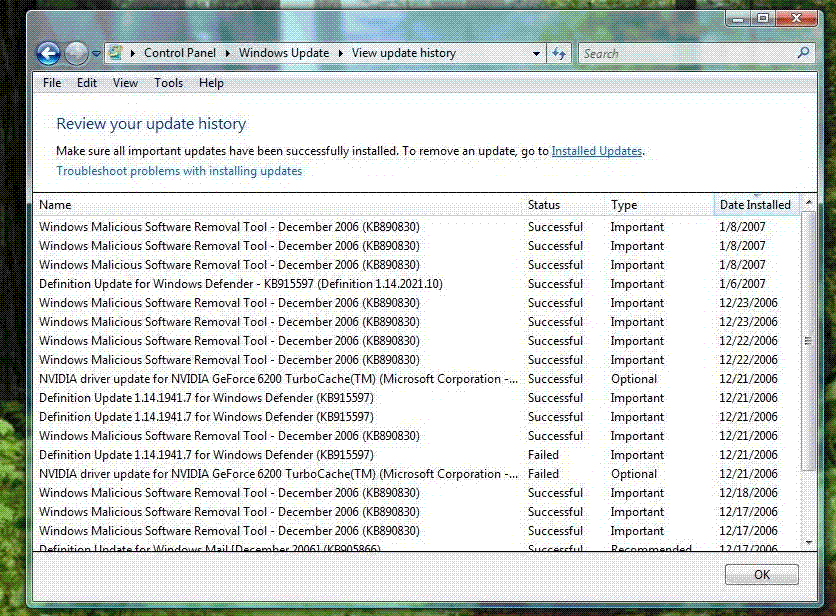
Task: Select failed NVIDIA GeForce 6200 driver update row
Action: click(417, 474)
